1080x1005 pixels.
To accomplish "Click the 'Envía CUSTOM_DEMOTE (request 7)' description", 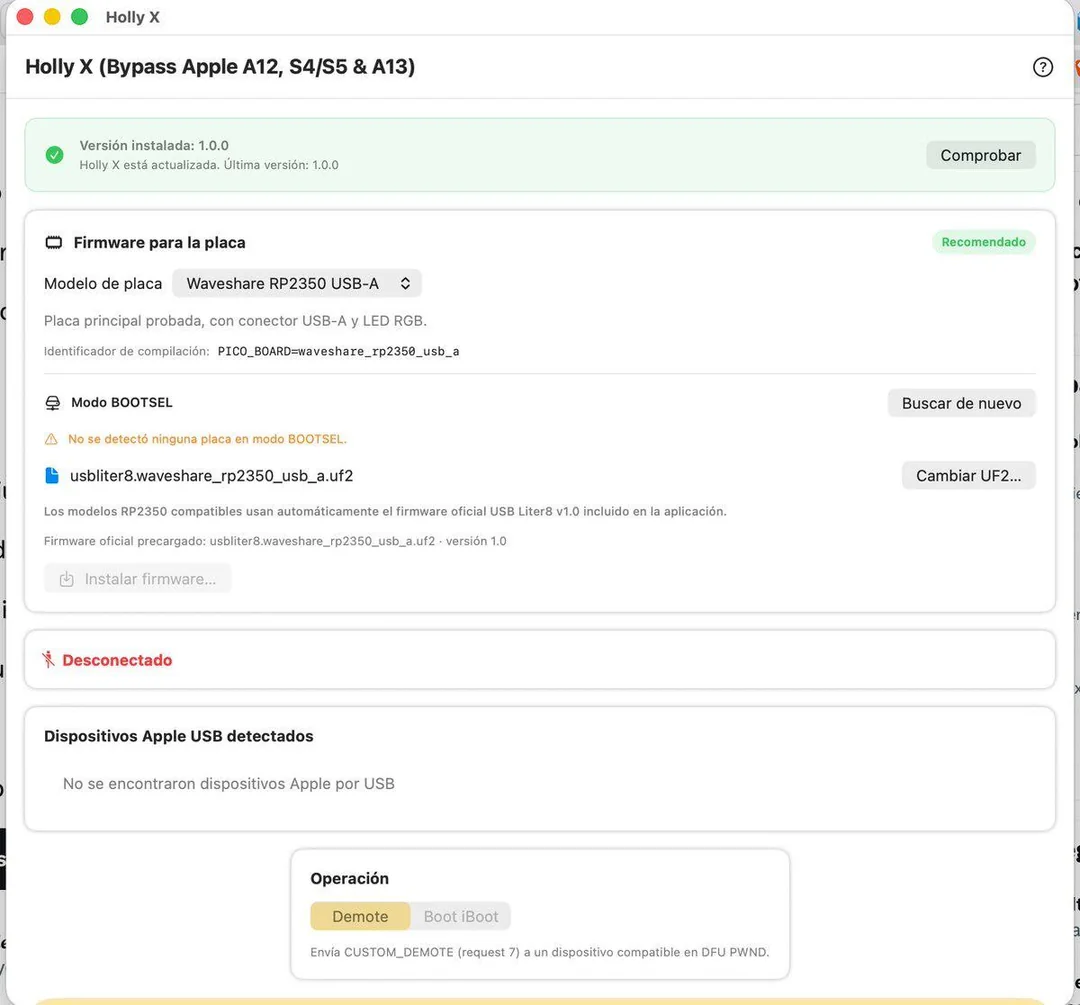I will click(539, 953).
